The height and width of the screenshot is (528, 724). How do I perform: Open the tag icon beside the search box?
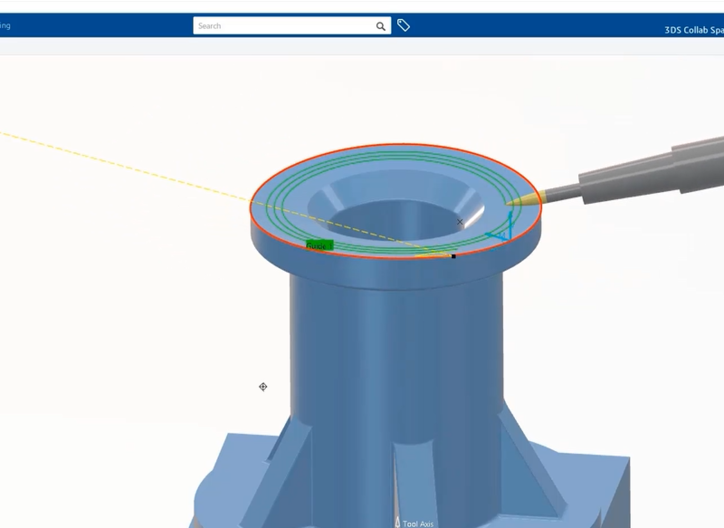(403, 26)
